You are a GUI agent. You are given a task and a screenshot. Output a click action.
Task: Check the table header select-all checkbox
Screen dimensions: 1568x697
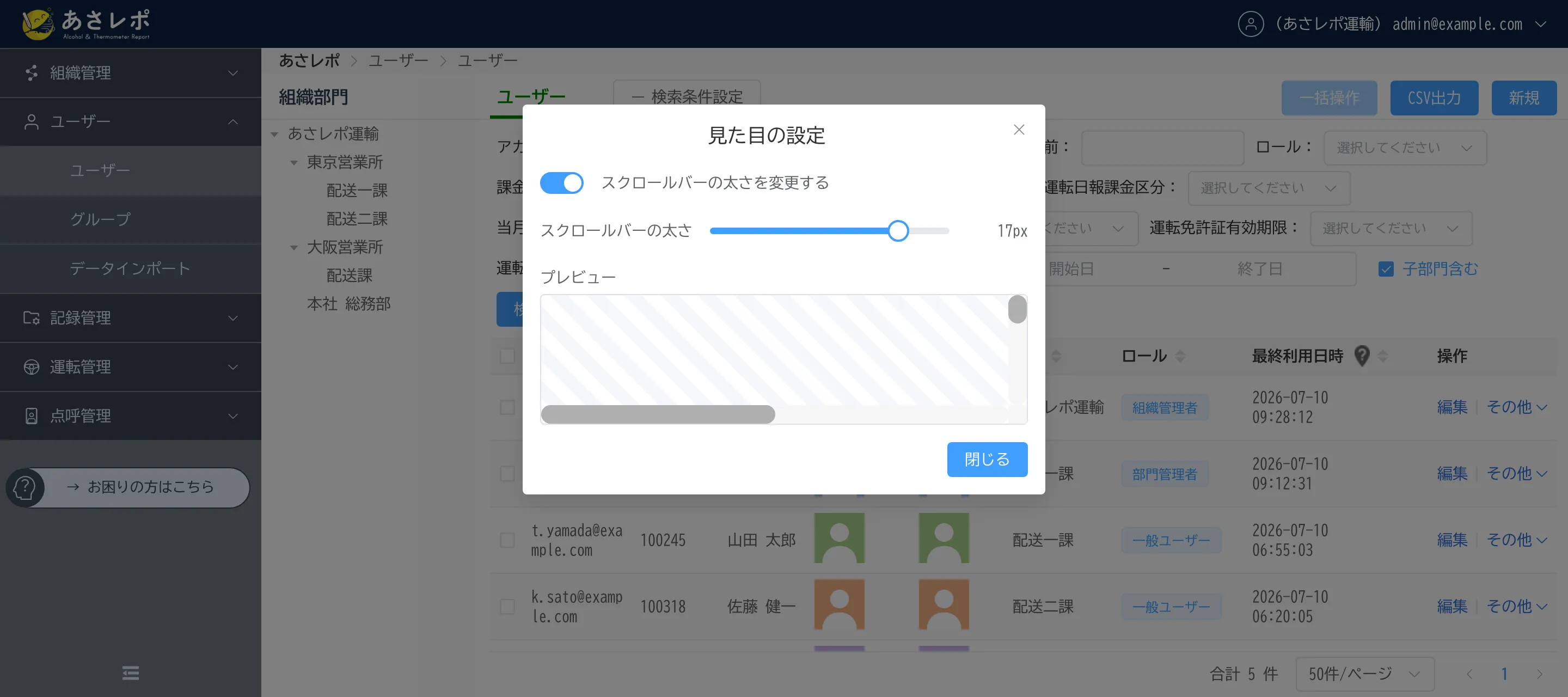(x=507, y=356)
